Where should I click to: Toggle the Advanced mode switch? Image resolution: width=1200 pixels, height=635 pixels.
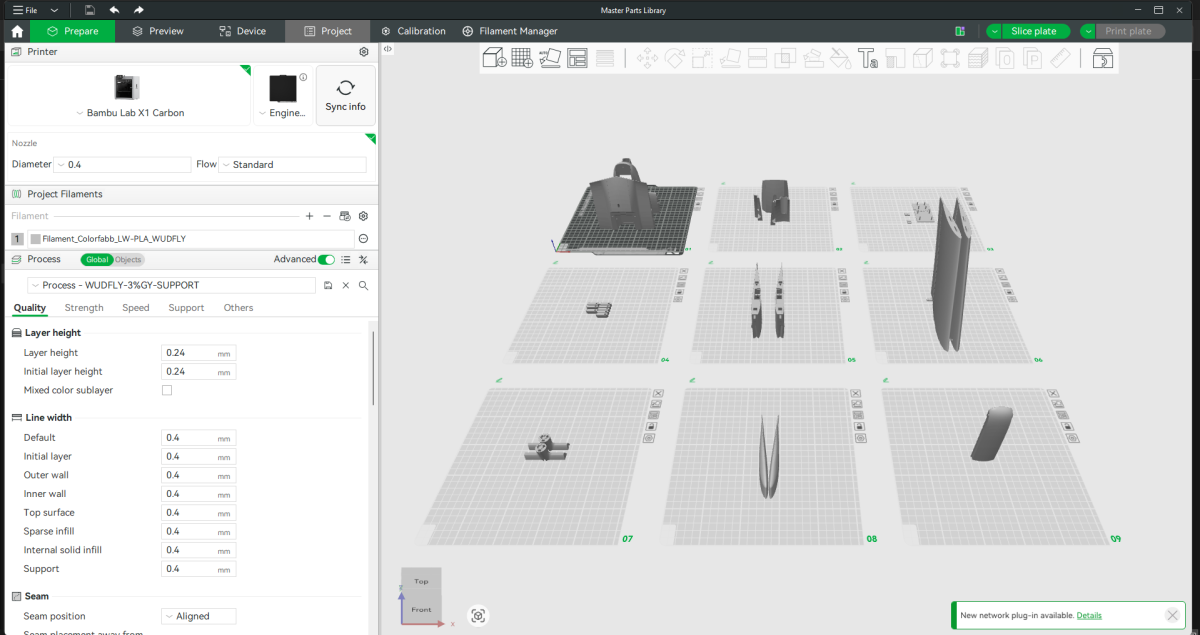pyautogui.click(x=326, y=259)
